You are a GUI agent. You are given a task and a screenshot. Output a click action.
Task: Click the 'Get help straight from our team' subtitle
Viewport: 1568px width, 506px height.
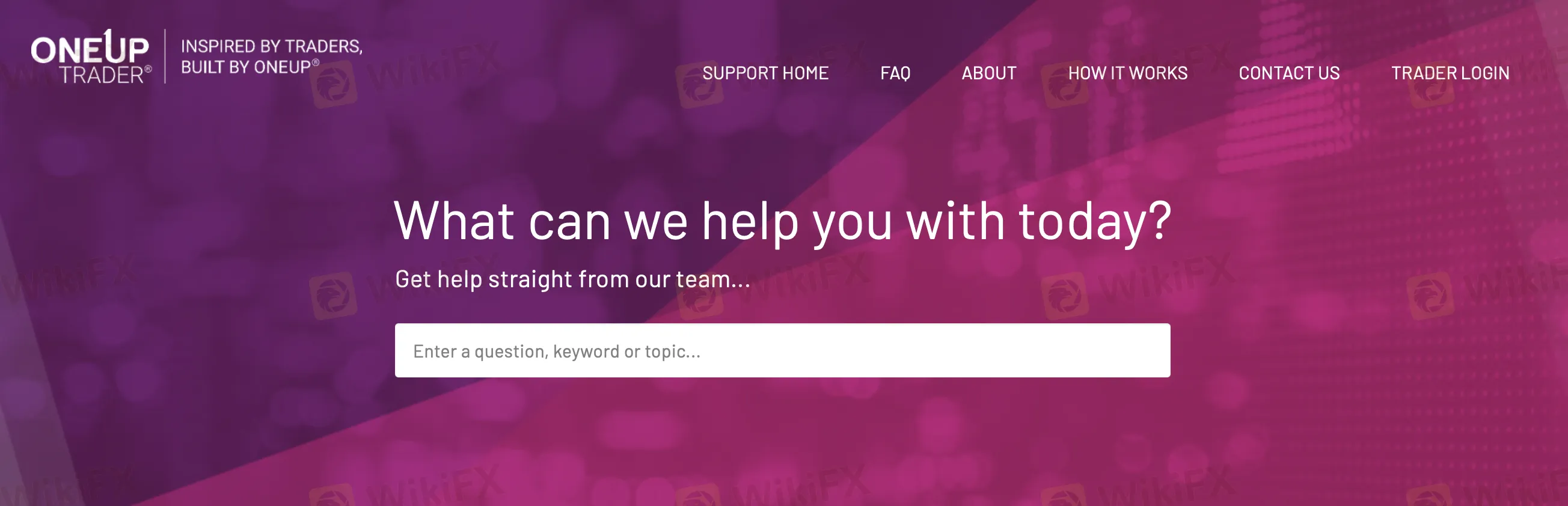pyautogui.click(x=572, y=279)
